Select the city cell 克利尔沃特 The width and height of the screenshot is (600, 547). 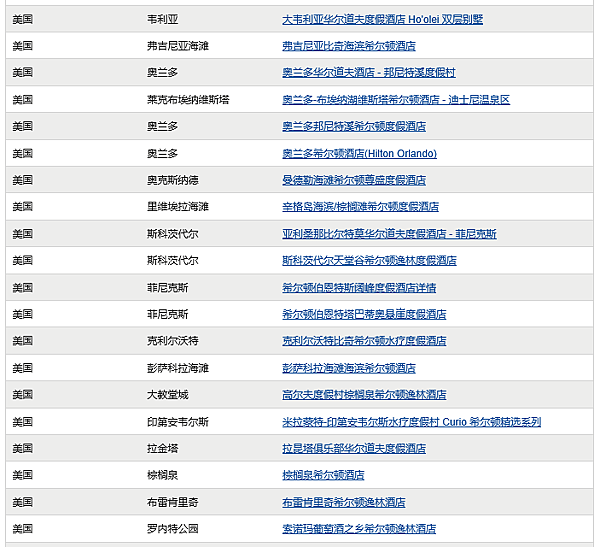coord(173,341)
